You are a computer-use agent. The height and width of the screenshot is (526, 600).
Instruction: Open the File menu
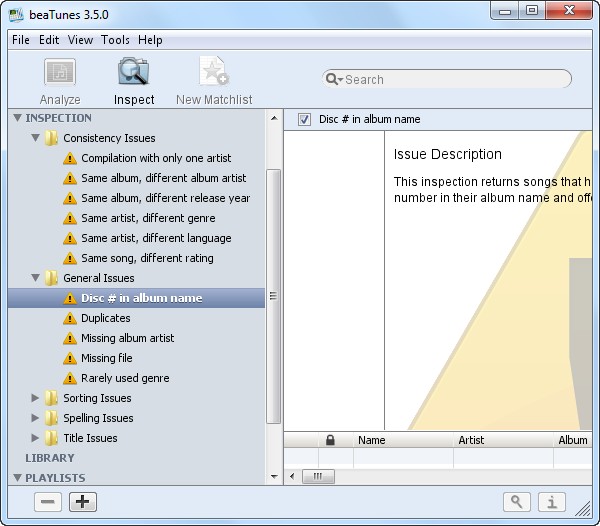click(x=21, y=40)
